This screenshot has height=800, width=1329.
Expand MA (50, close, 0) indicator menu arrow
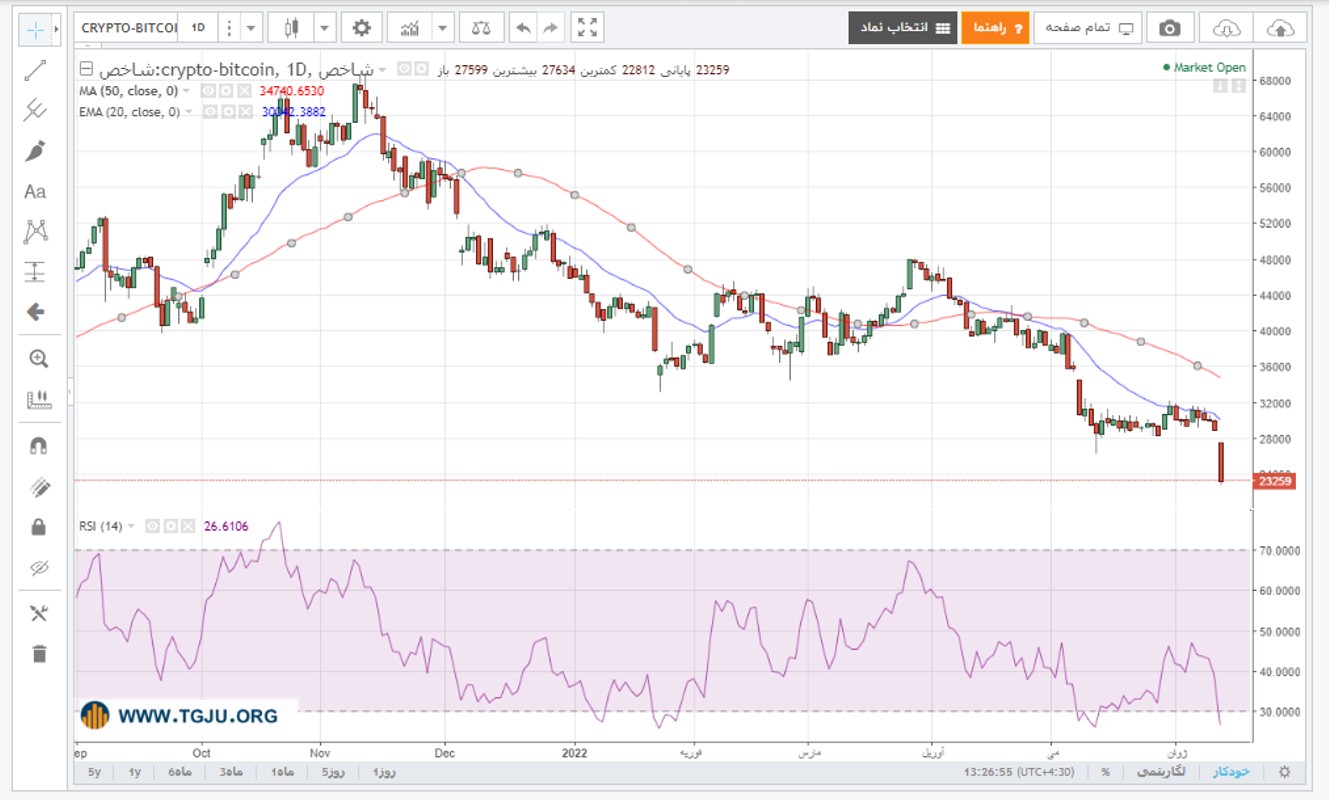pos(187,91)
